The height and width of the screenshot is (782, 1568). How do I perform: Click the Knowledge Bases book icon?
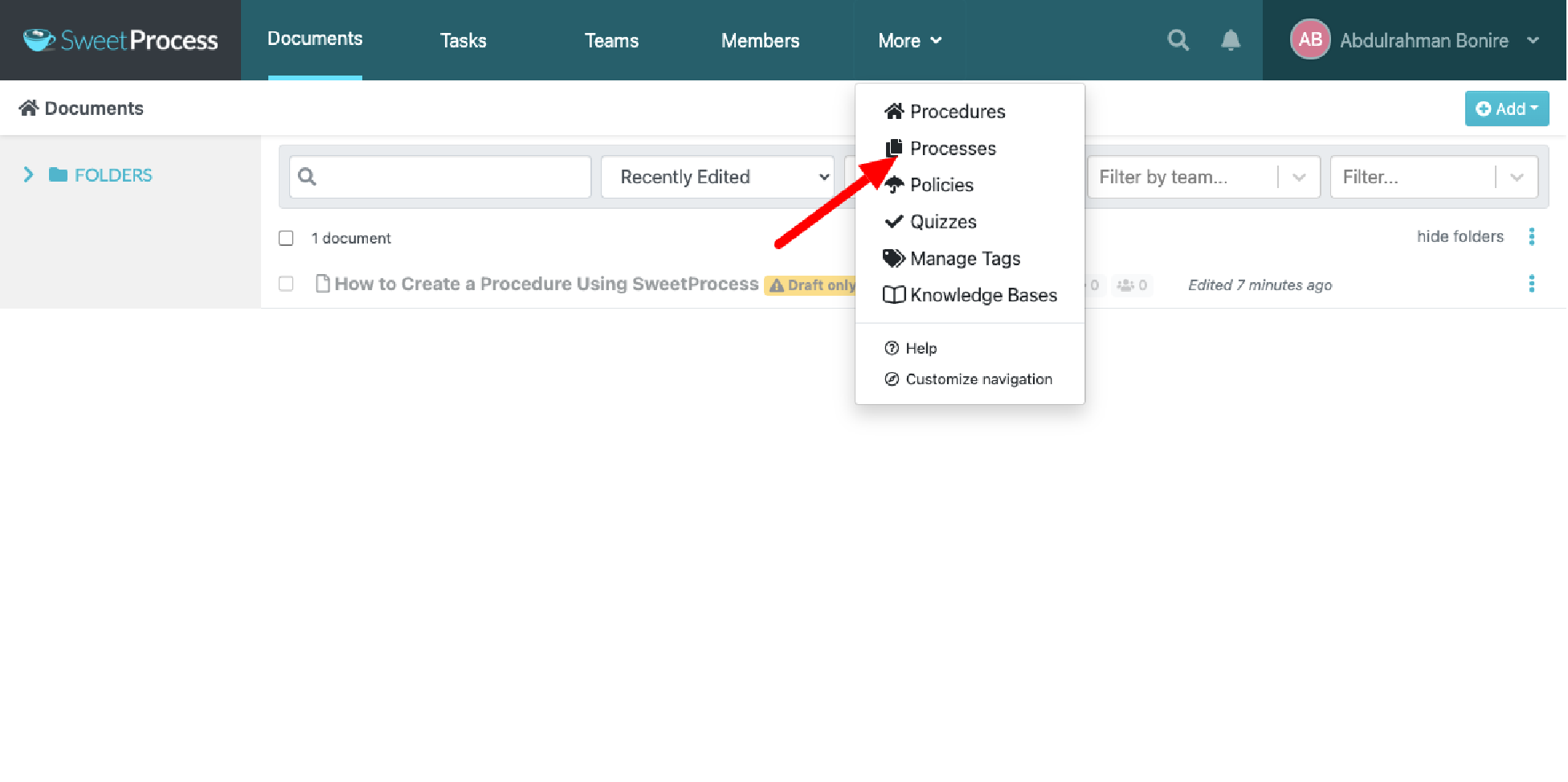(x=894, y=295)
